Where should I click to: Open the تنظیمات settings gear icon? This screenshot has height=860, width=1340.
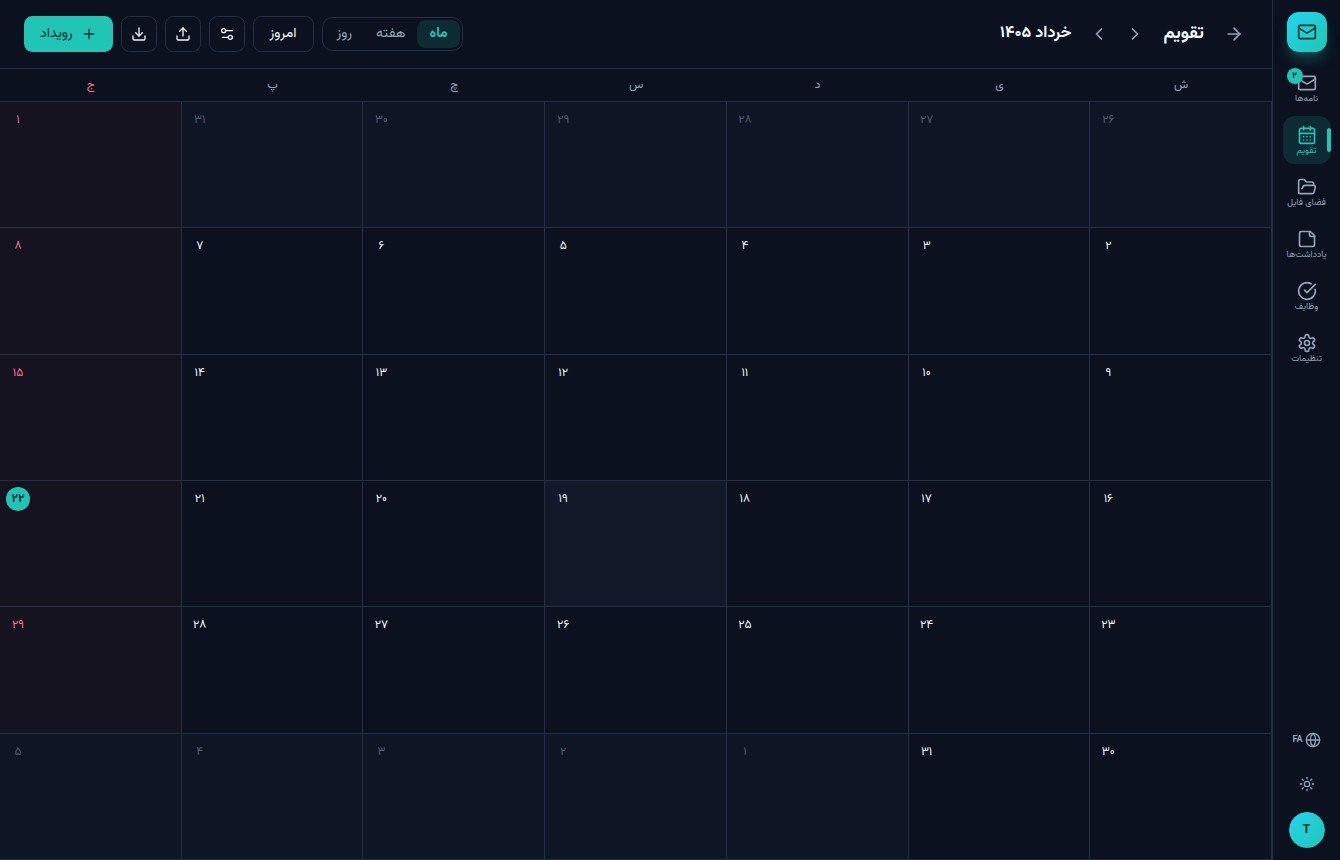(1306, 348)
